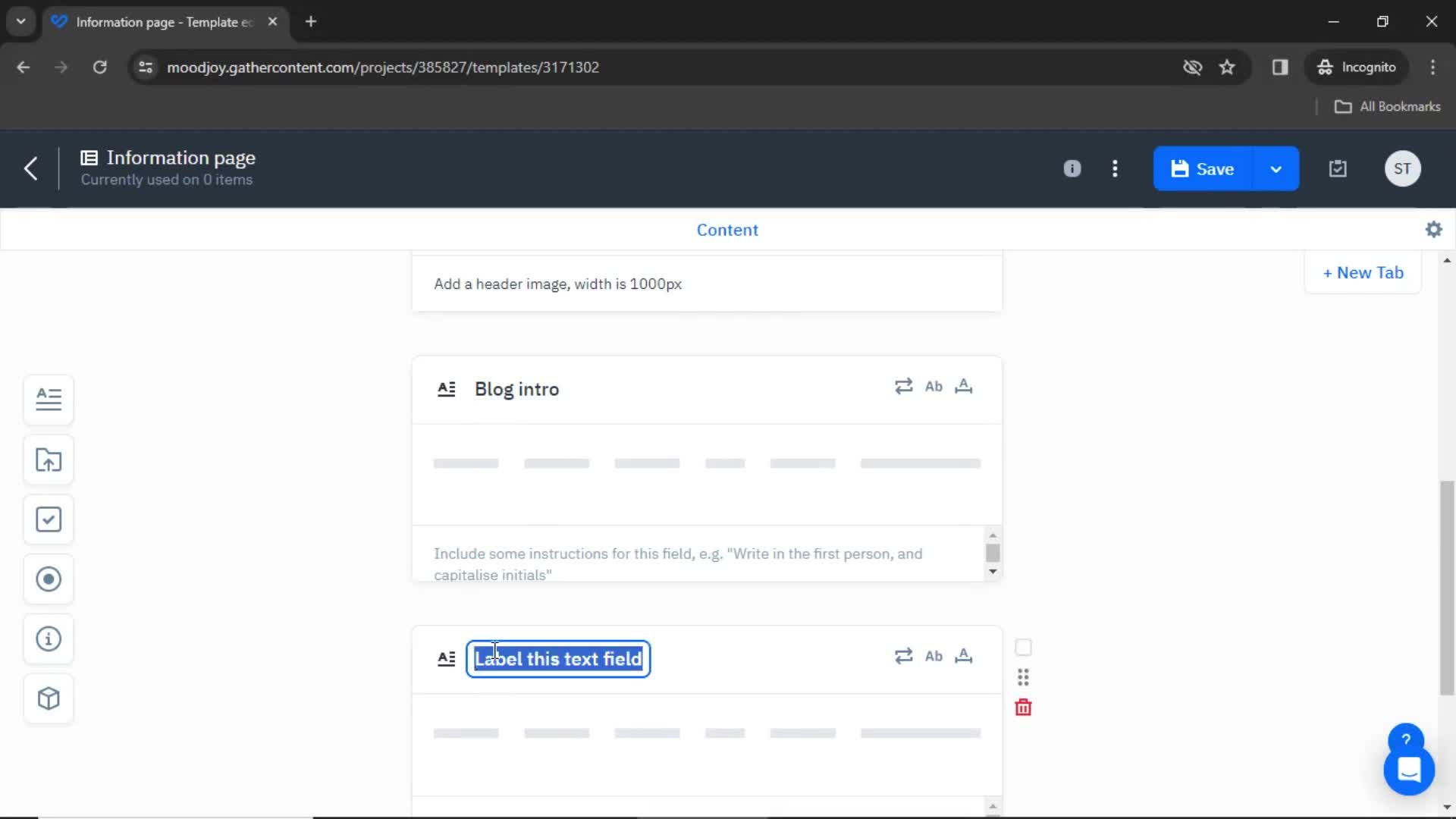
Task: Open the Incognito profile chip
Action: point(1356,67)
